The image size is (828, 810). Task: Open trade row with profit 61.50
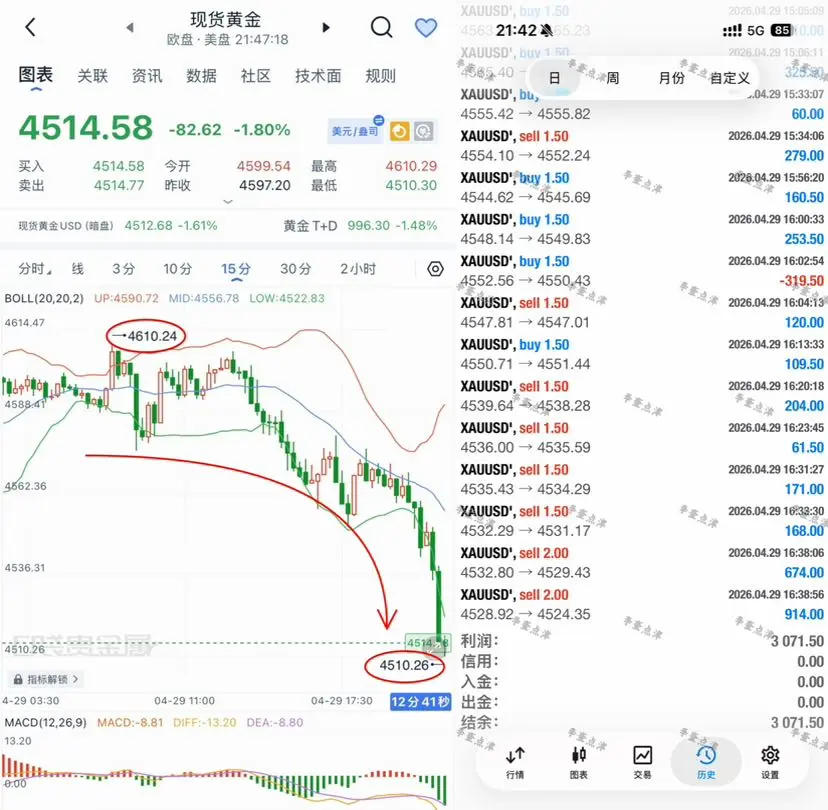coord(642,438)
